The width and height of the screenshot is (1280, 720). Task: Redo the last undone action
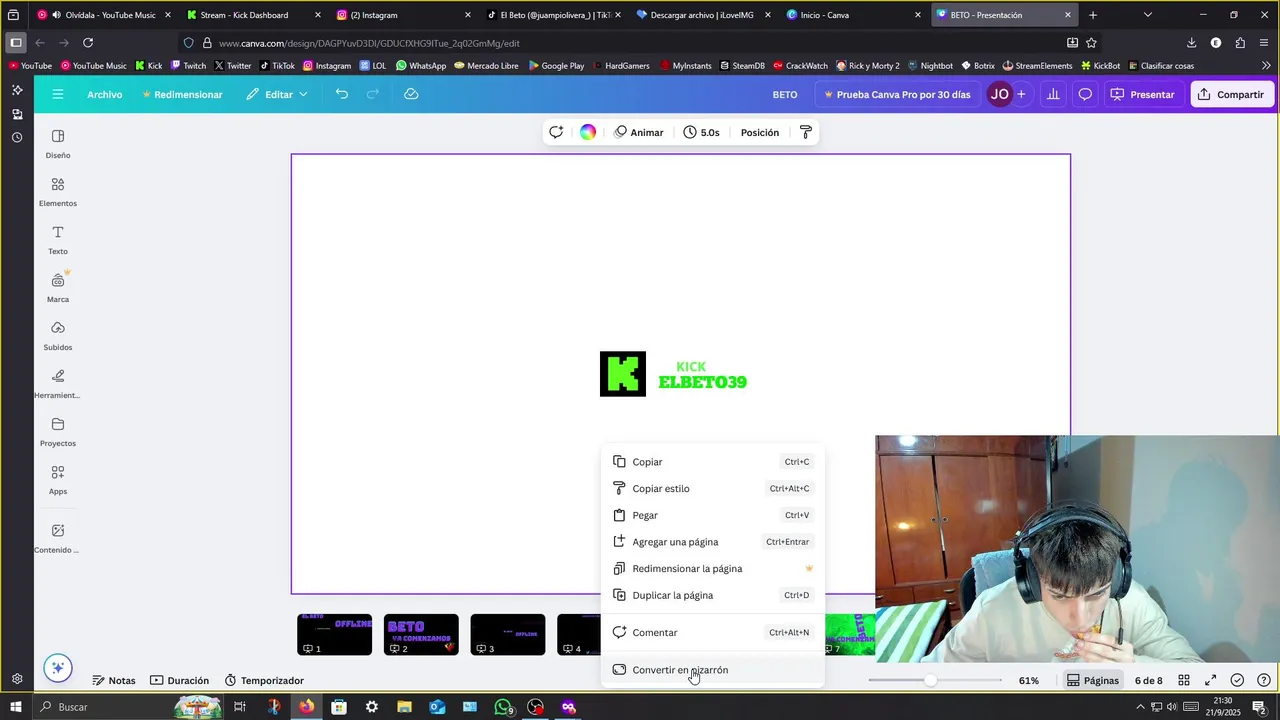(x=373, y=94)
